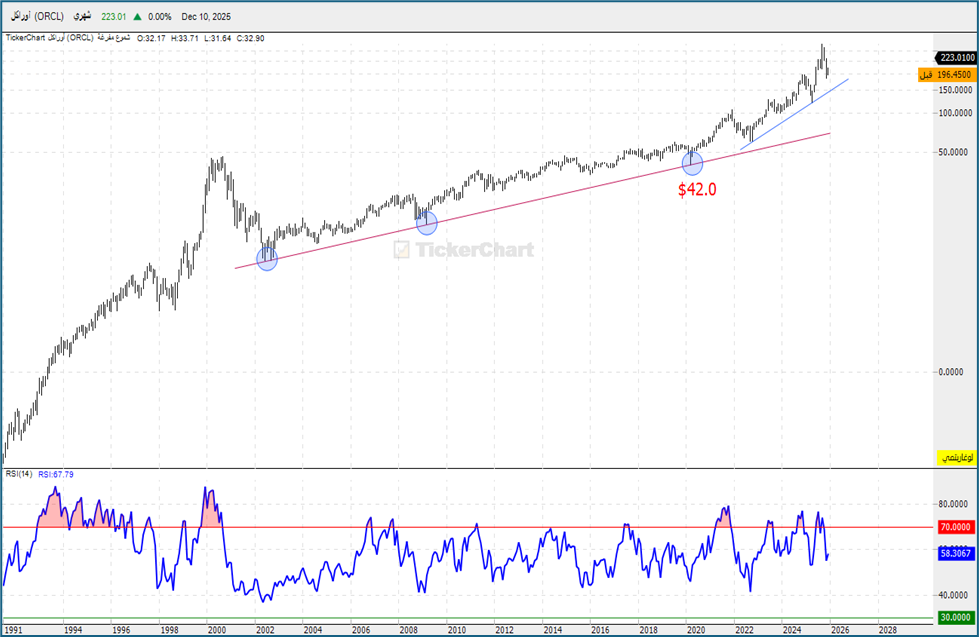This screenshot has width=979, height=637.
Task: Click the ORCL symbol name in header
Action: point(37,16)
